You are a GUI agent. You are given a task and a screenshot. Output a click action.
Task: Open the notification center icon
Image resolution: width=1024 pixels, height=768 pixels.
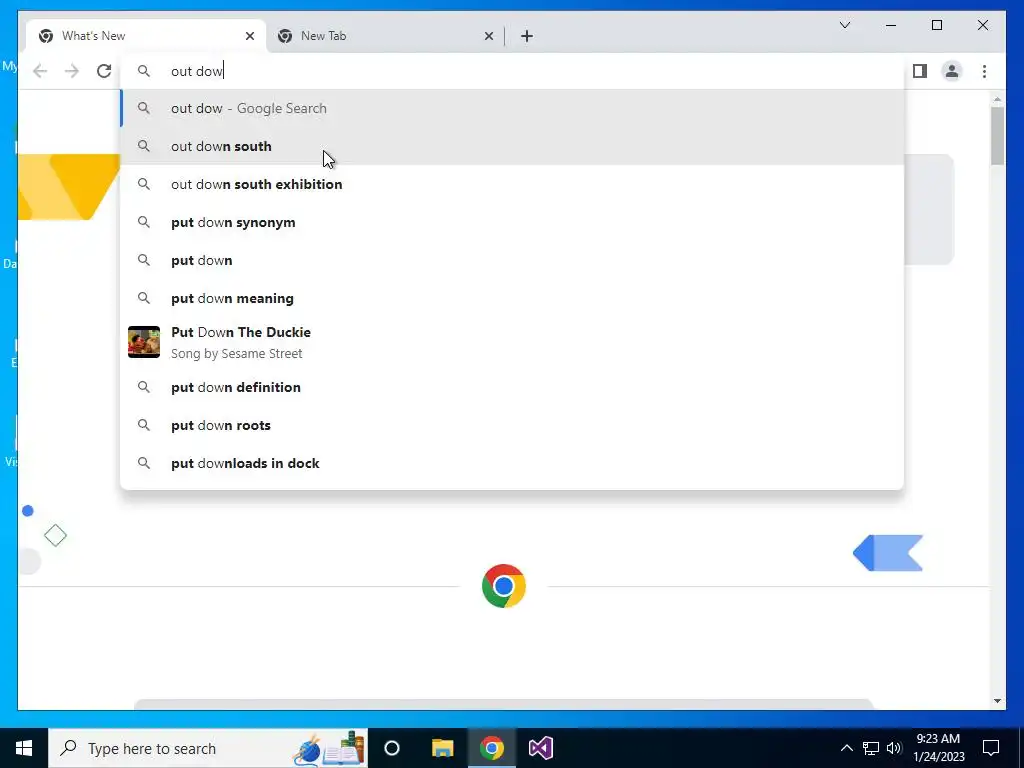click(991, 748)
